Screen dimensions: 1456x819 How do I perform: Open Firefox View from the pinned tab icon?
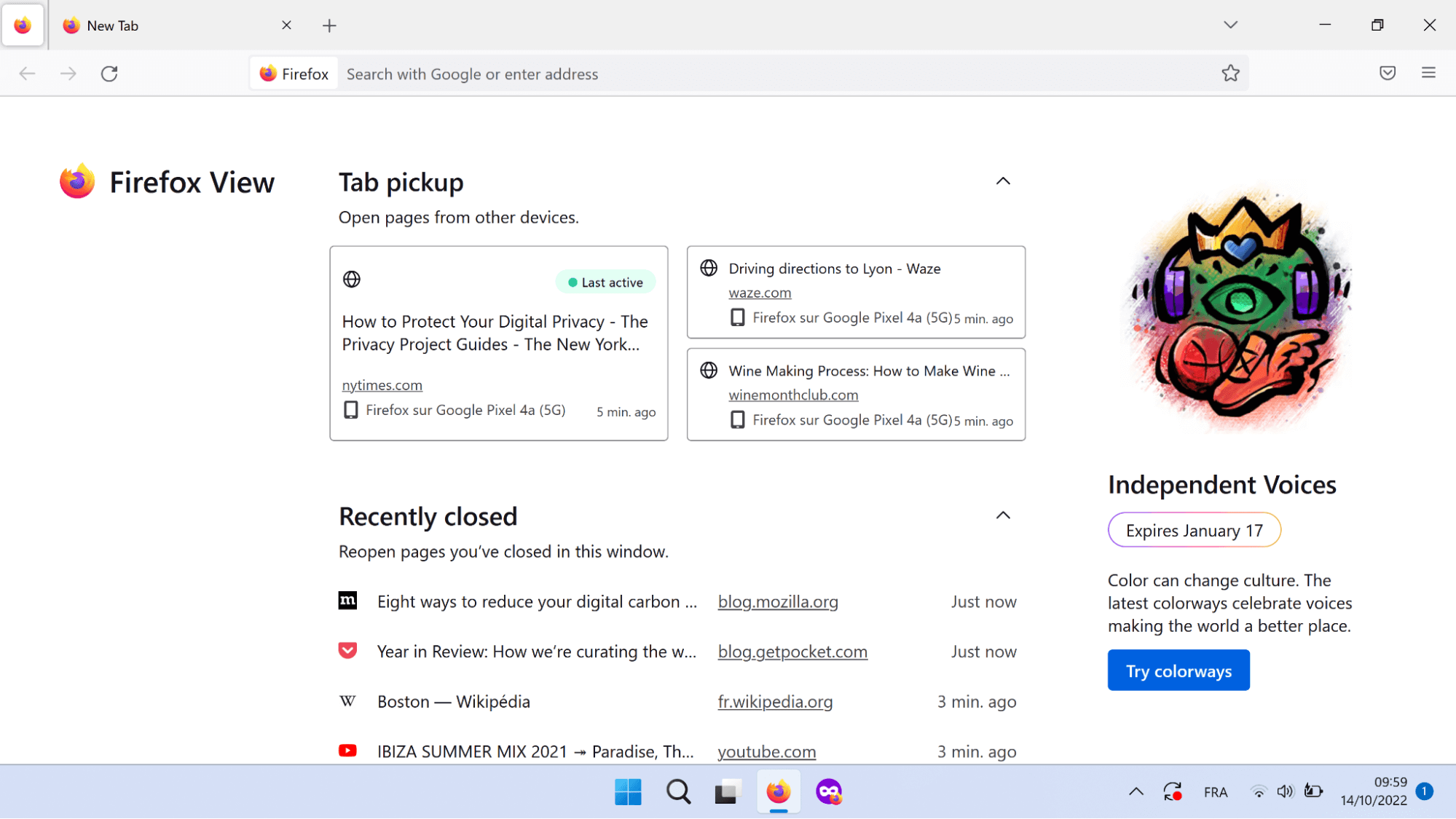click(23, 24)
